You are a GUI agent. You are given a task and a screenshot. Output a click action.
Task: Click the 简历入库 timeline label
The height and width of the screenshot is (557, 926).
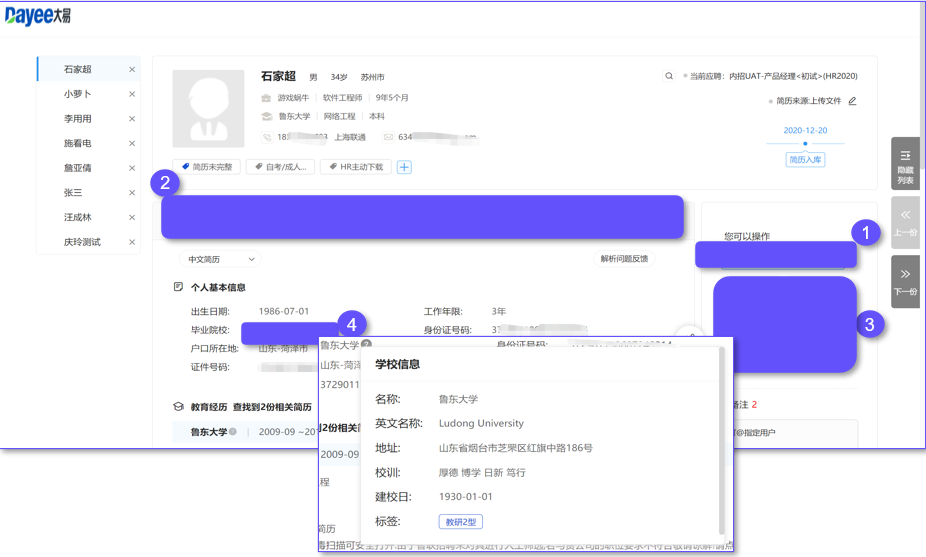(805, 159)
